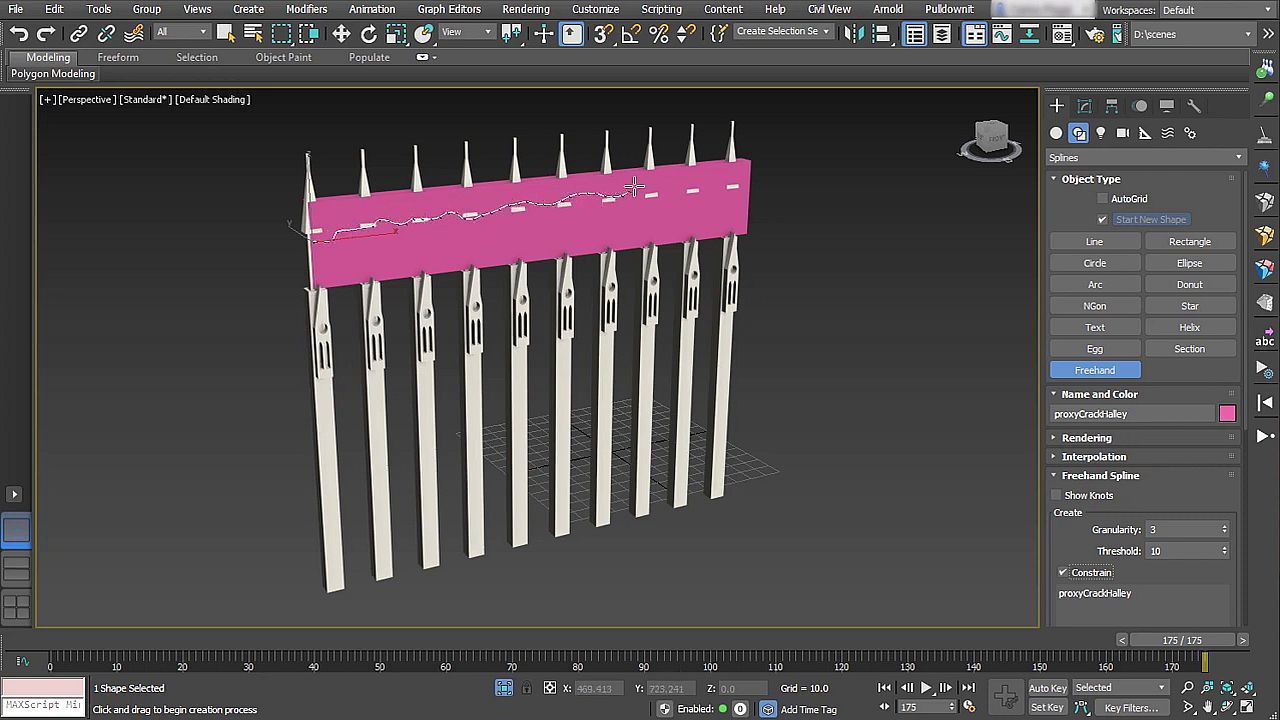Expand the Interpolation rollout
The height and width of the screenshot is (720, 1280).
pyautogui.click(x=1093, y=457)
